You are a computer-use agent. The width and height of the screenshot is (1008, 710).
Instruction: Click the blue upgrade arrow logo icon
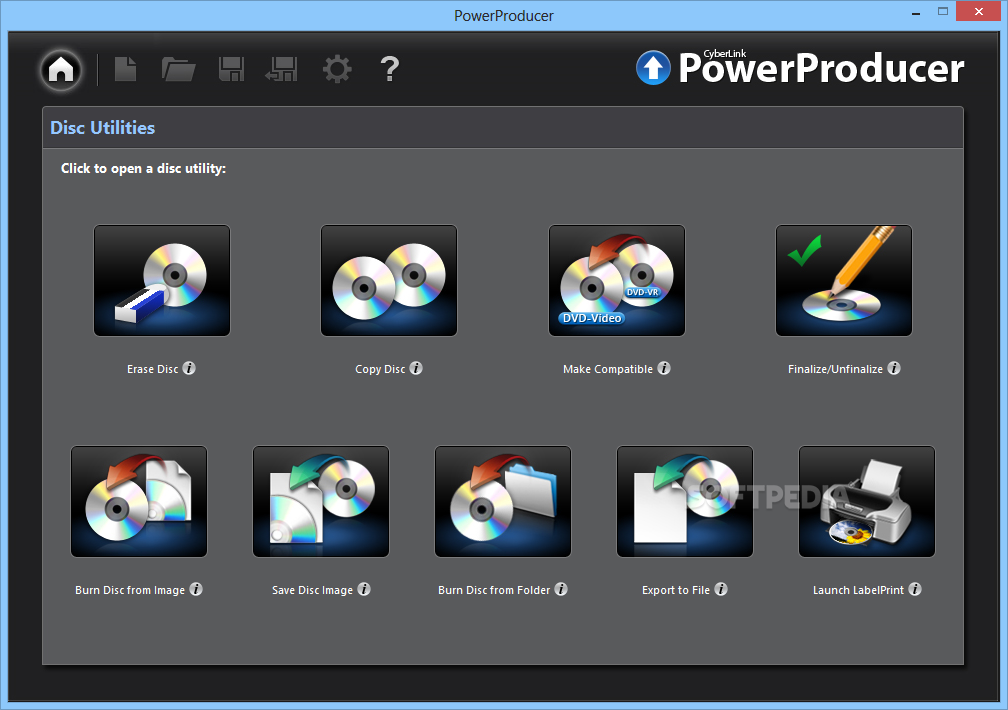coord(653,68)
